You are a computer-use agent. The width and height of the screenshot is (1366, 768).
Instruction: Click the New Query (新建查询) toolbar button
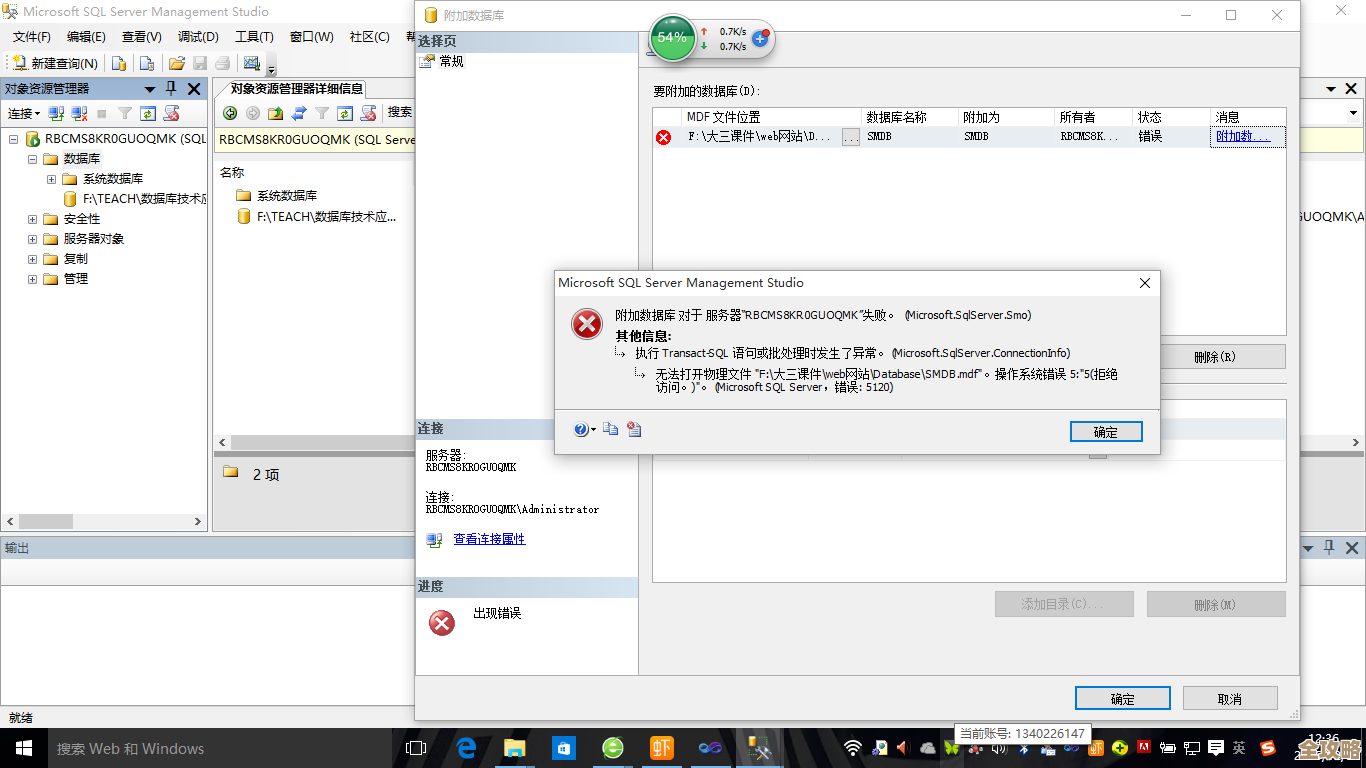(x=55, y=63)
